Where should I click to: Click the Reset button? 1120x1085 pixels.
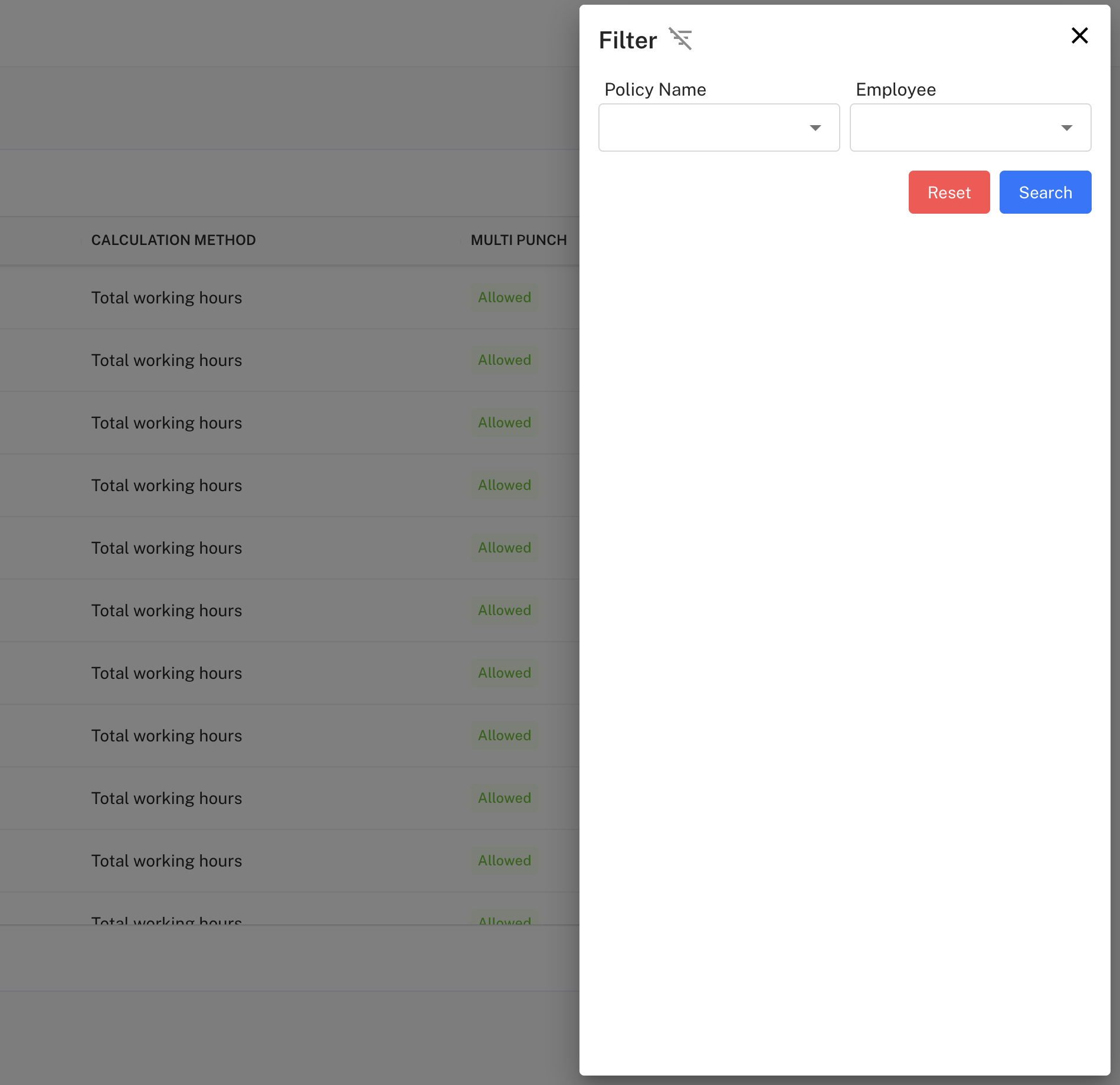pyautogui.click(x=949, y=192)
